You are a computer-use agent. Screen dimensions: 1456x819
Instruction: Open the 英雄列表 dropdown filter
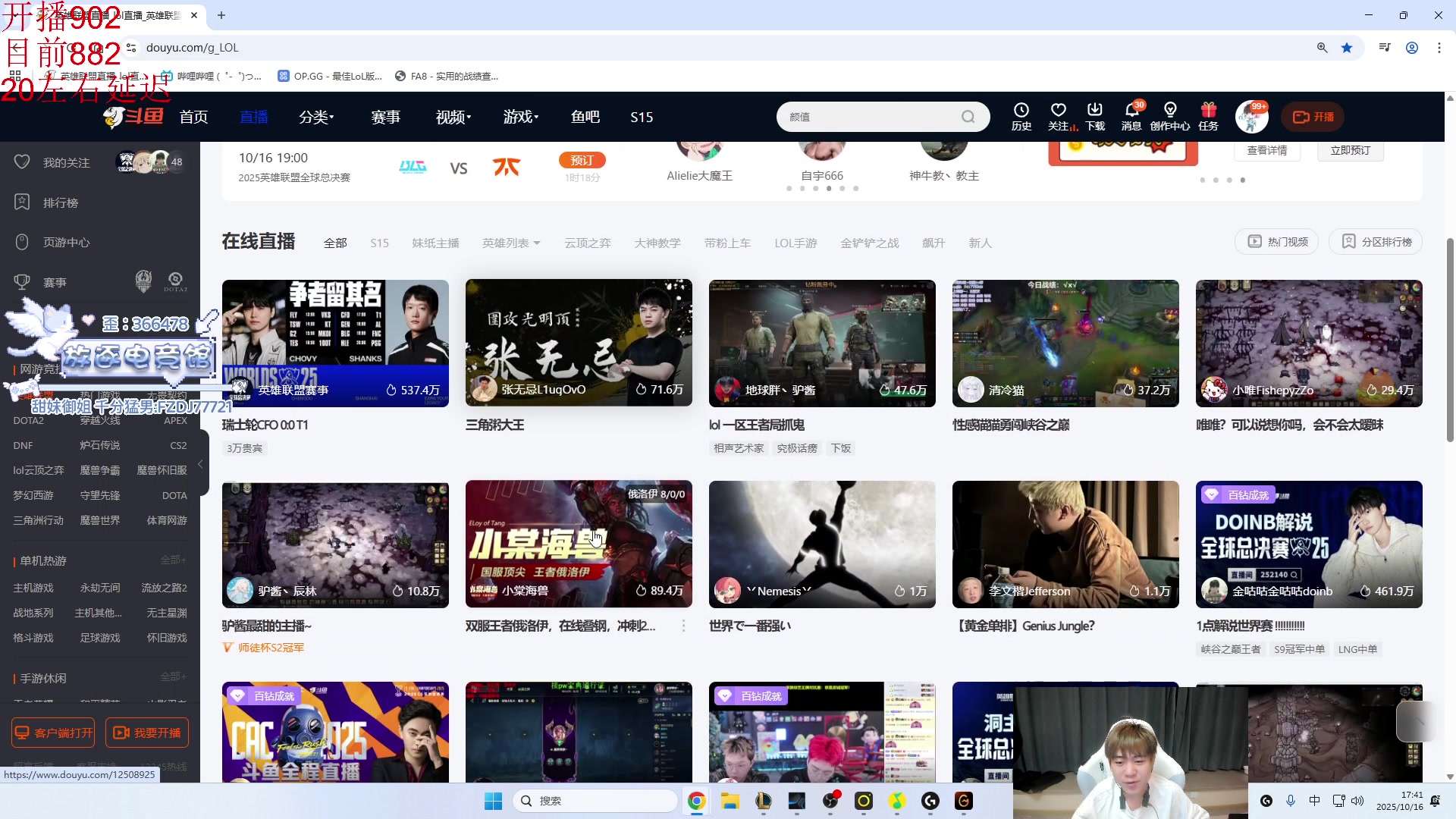click(511, 243)
